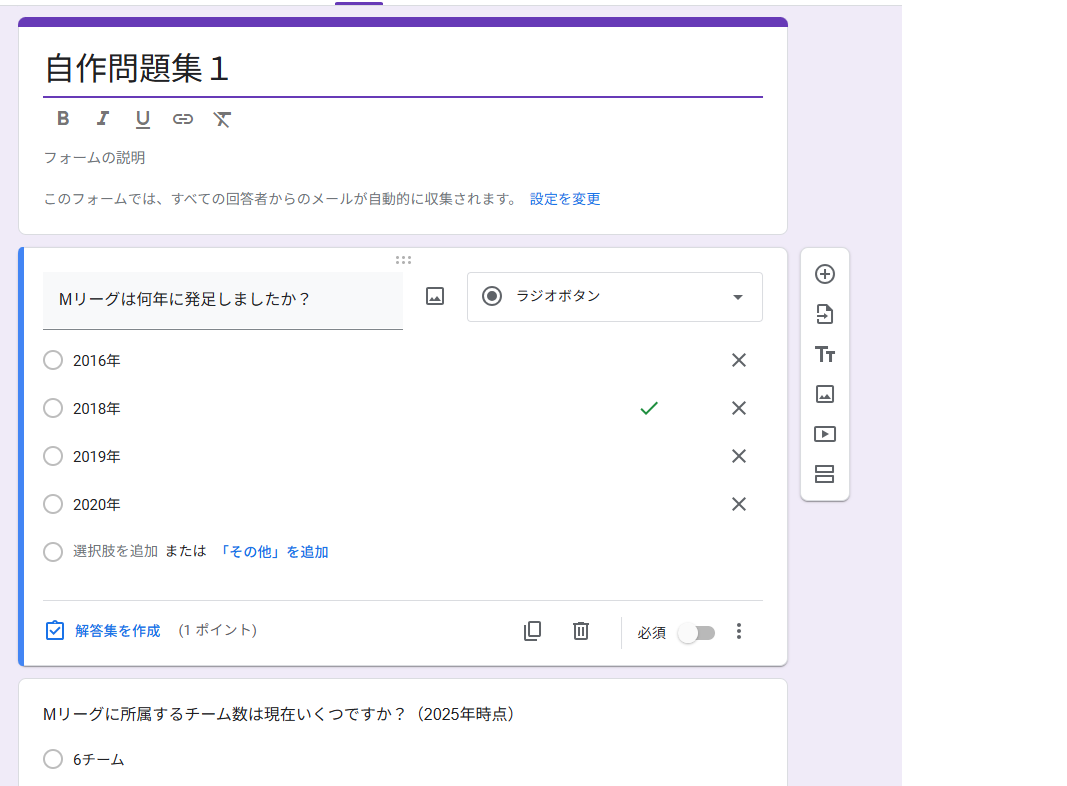Viewport: 1067px width, 786px height.
Task: Apply italic formatting to the form title
Action: [103, 118]
